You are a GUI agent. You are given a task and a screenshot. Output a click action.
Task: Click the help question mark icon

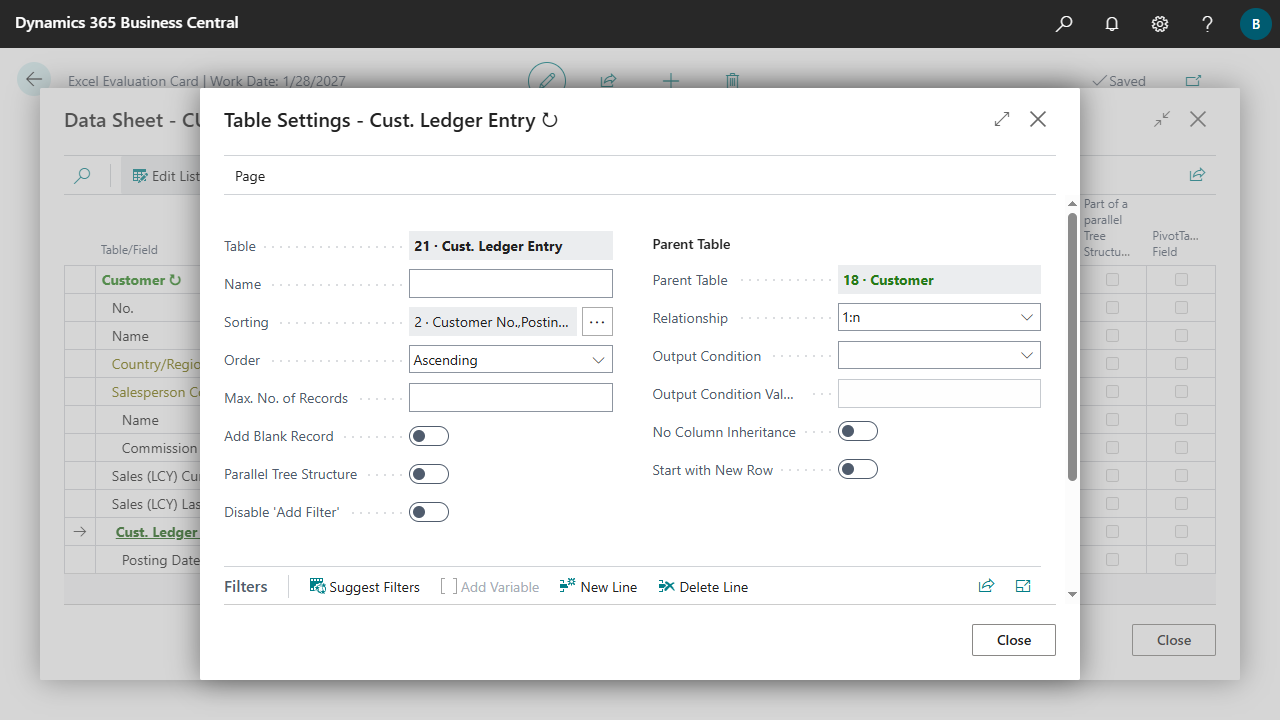tap(1208, 24)
